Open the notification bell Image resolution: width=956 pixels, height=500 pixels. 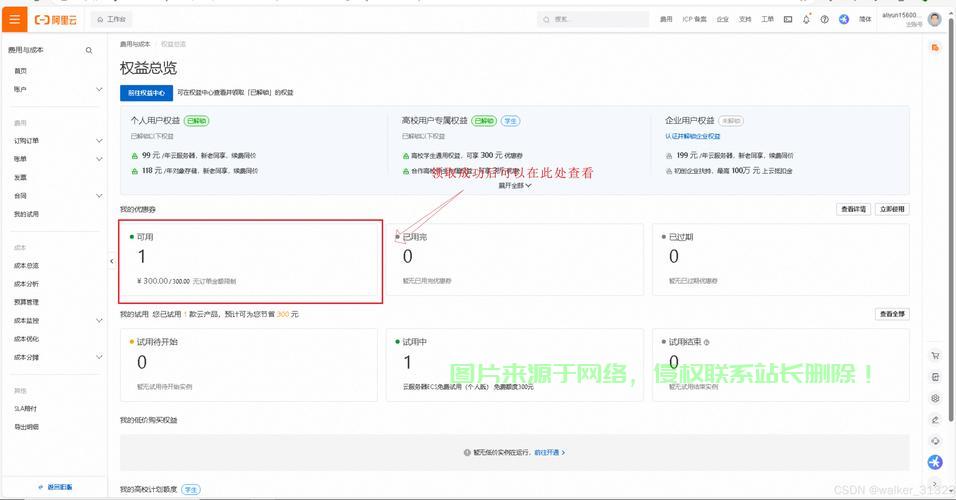coord(806,20)
